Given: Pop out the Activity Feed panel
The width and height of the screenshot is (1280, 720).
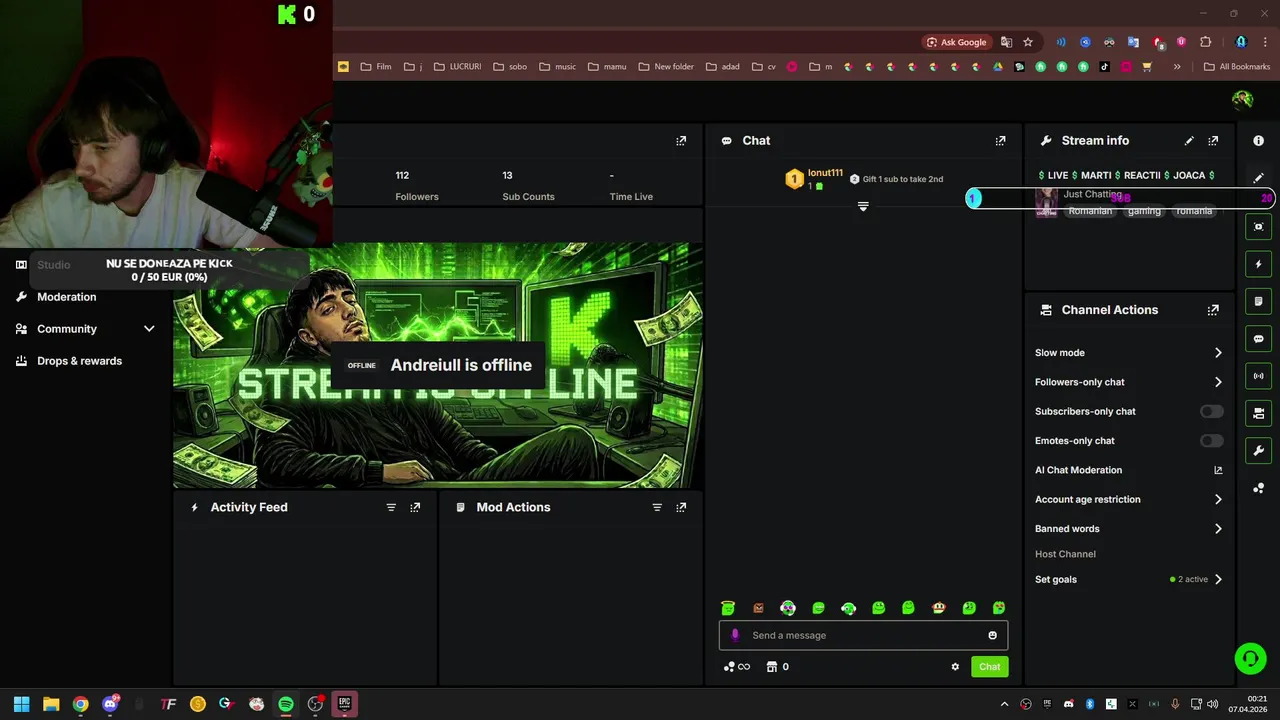Looking at the screenshot, I should click(x=415, y=507).
